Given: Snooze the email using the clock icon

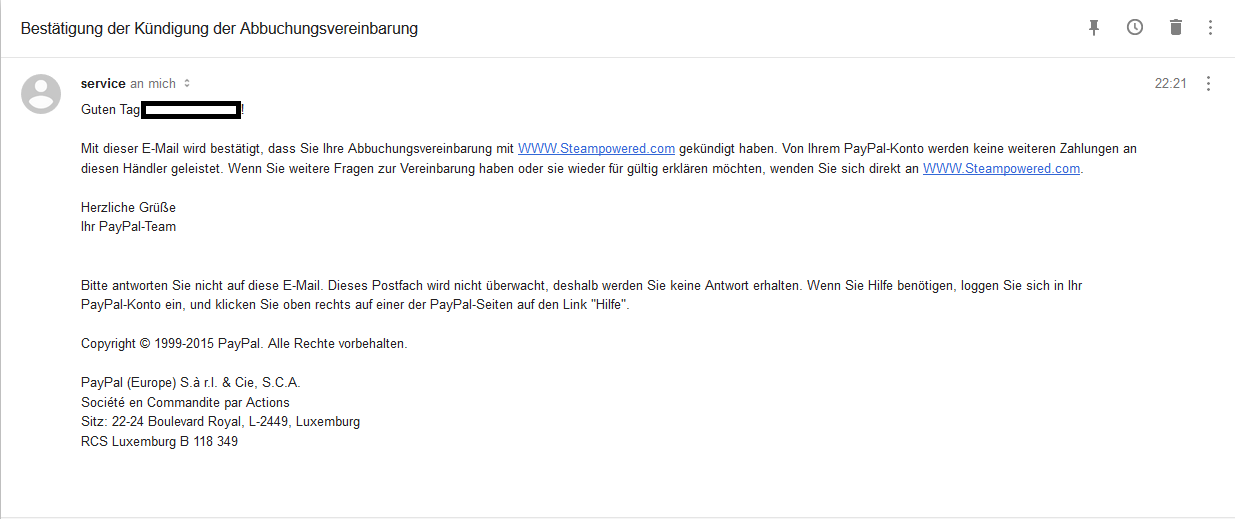Looking at the screenshot, I should tap(1135, 28).
